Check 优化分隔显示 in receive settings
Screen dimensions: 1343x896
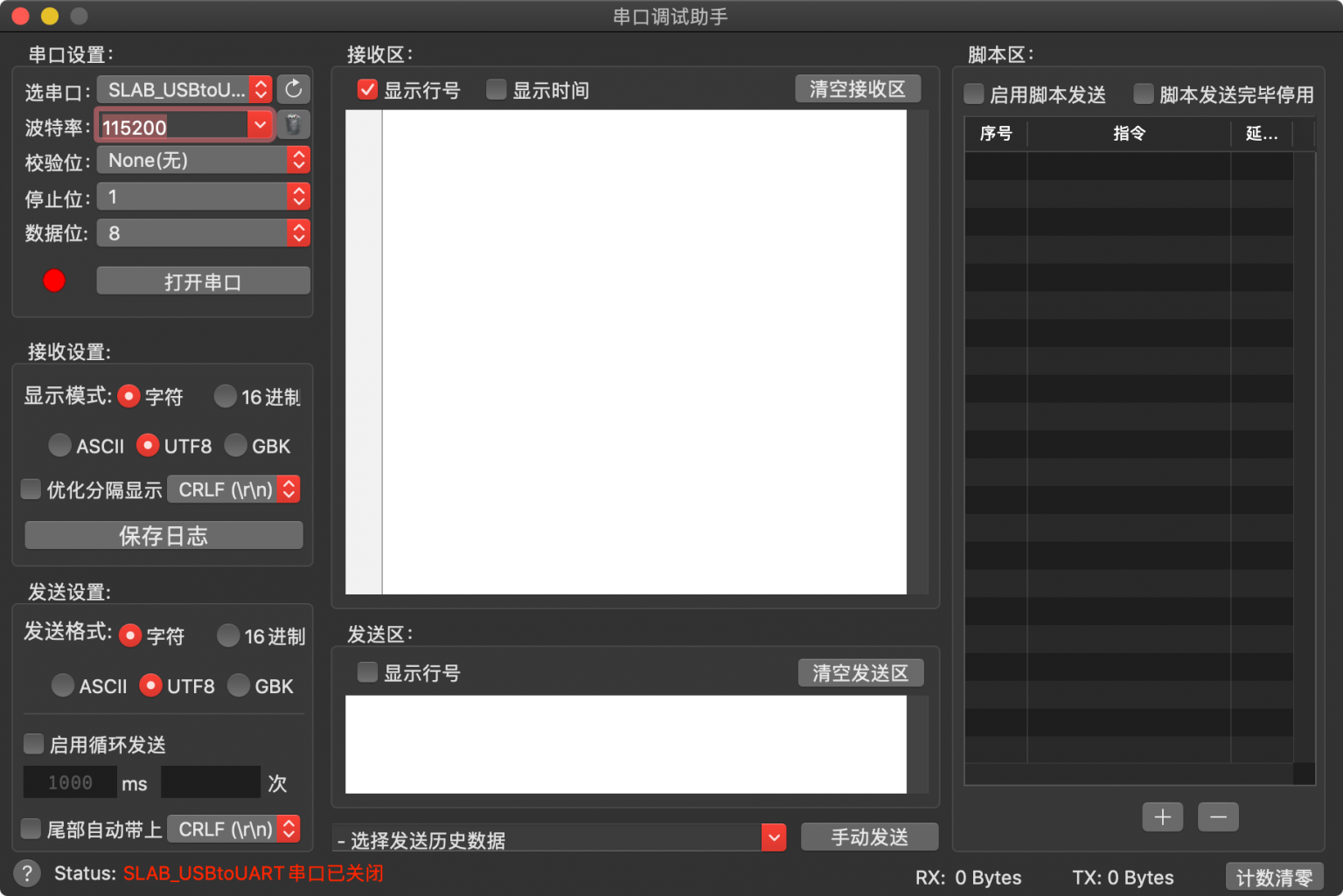[x=31, y=489]
